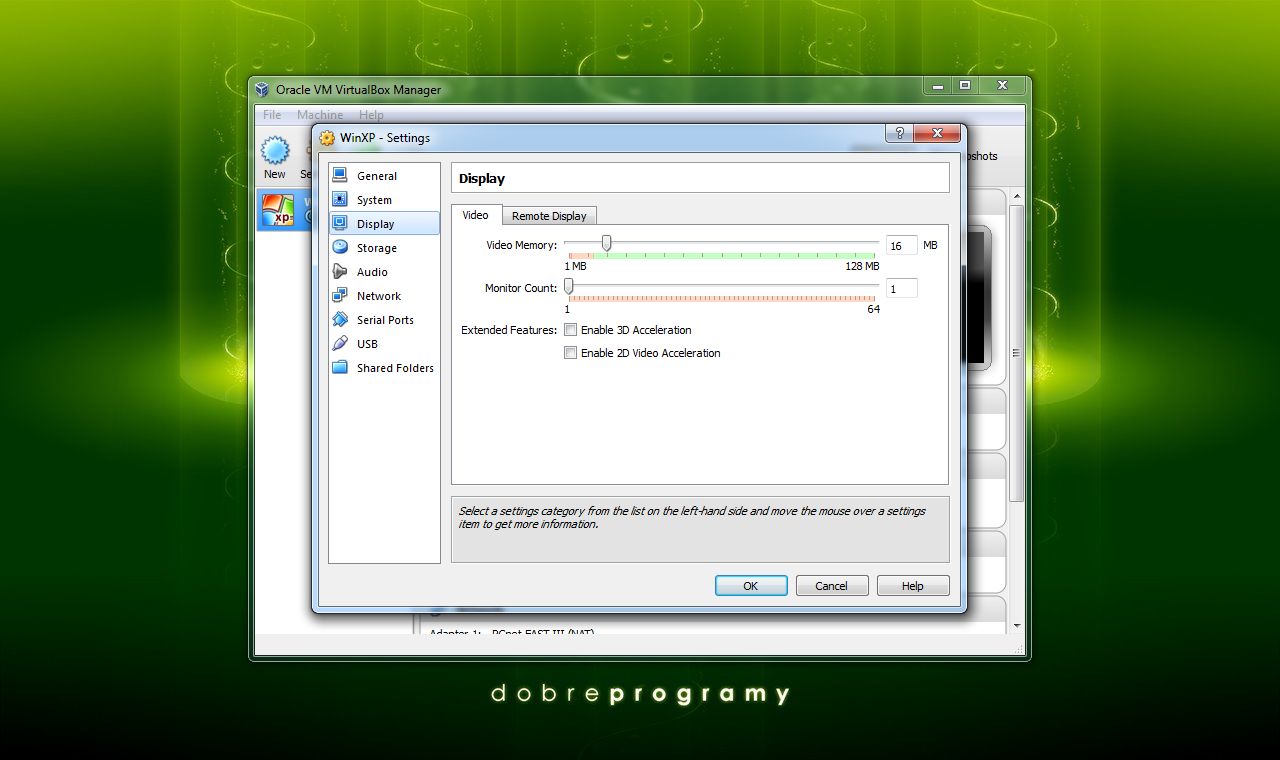
Task: Open the File menu in VirtualBox Manager
Action: [x=272, y=115]
